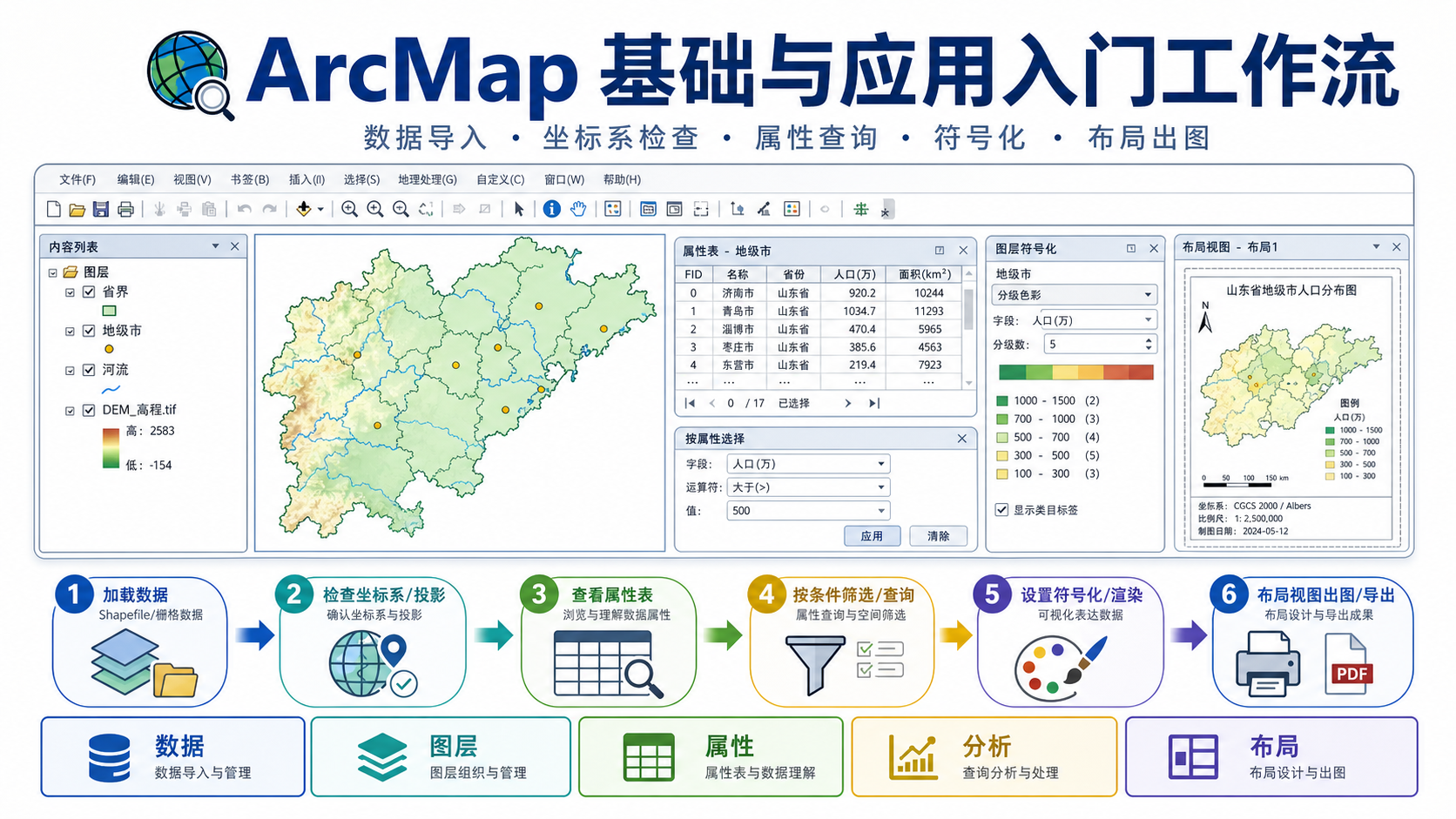
Task: Open the 自定义(C) menu
Action: pos(501,179)
